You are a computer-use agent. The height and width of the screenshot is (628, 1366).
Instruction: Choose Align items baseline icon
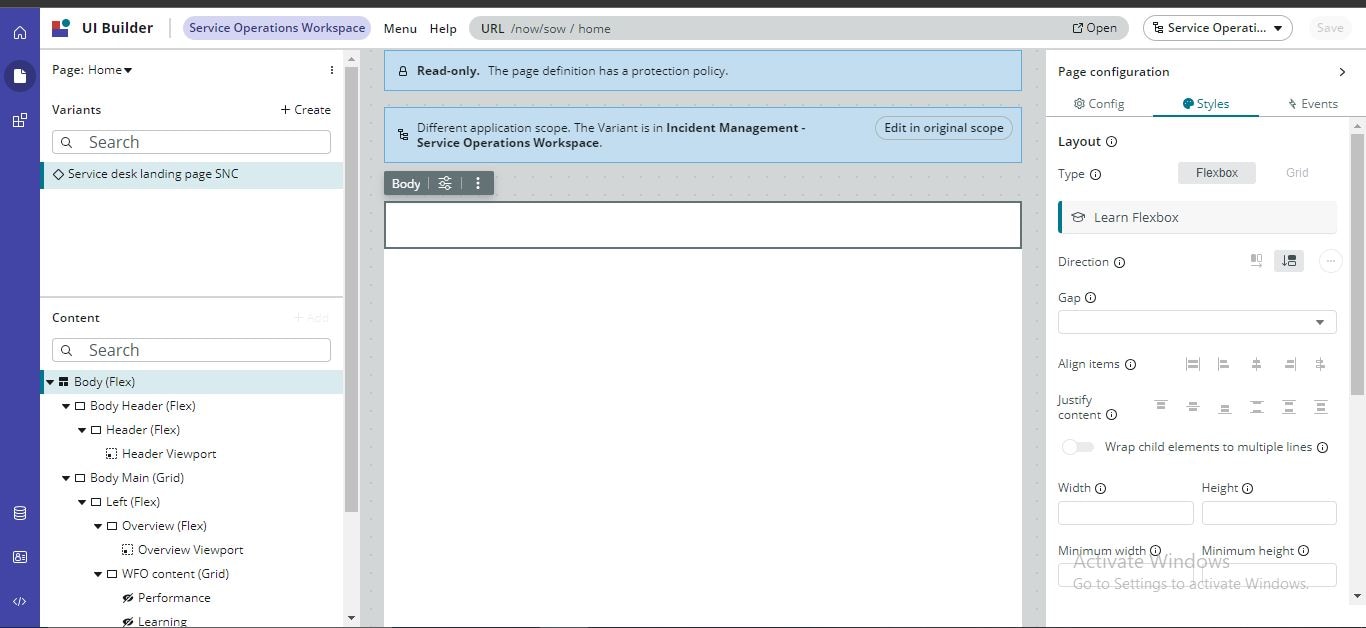[x=1320, y=365]
